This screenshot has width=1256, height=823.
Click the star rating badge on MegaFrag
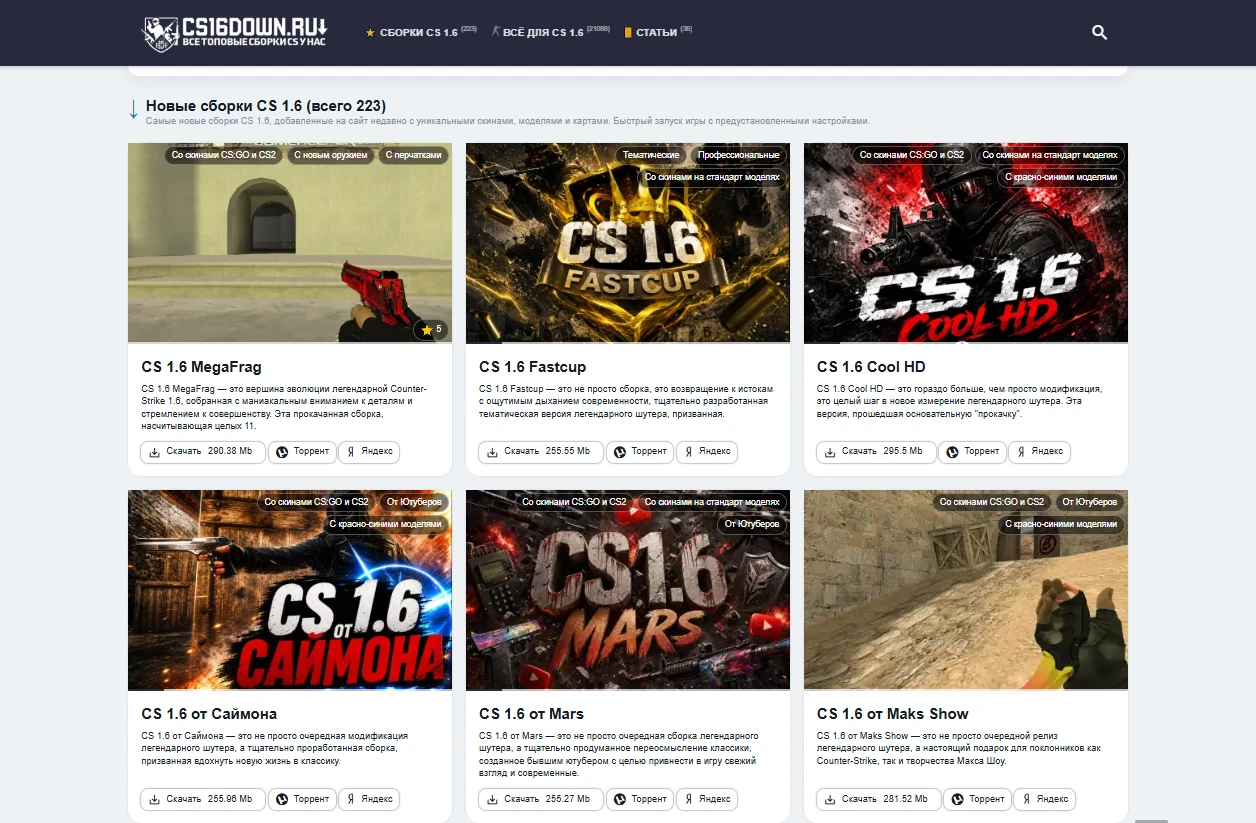[432, 329]
